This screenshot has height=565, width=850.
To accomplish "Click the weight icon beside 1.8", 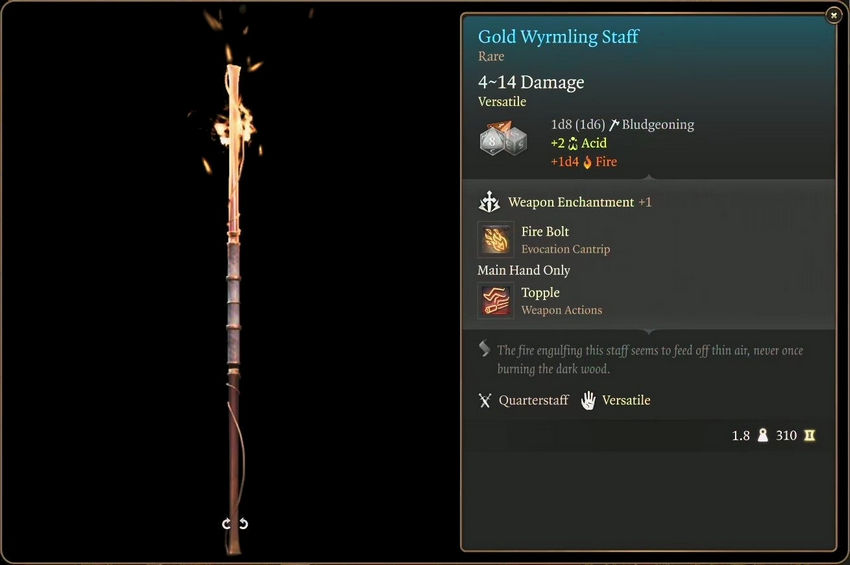I will point(763,435).
